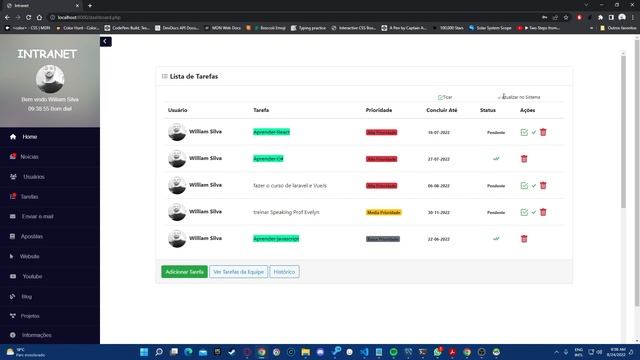Open Visual Studio Code from the taskbar
Viewport: 640px width, 360px height.
tap(364, 352)
